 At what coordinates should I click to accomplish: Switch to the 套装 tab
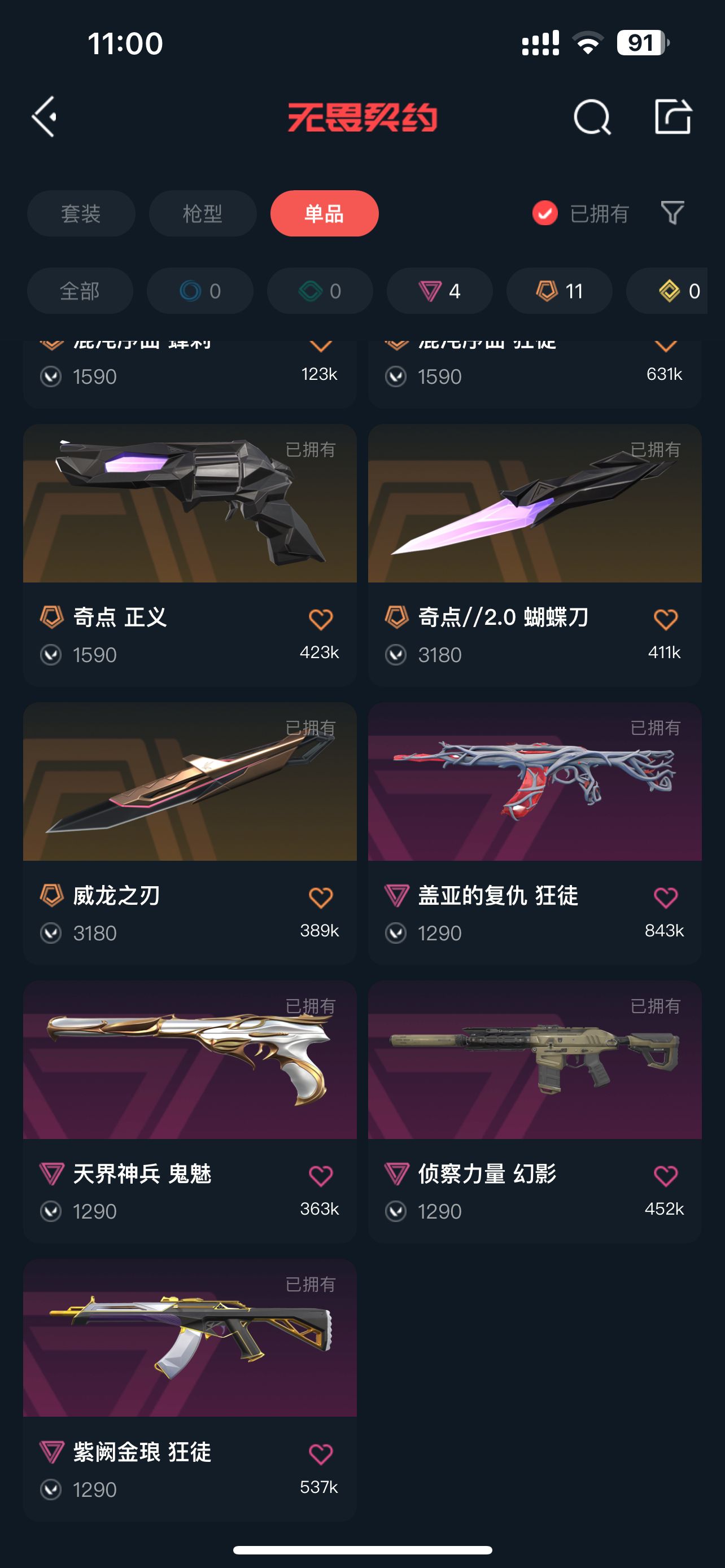(x=81, y=214)
